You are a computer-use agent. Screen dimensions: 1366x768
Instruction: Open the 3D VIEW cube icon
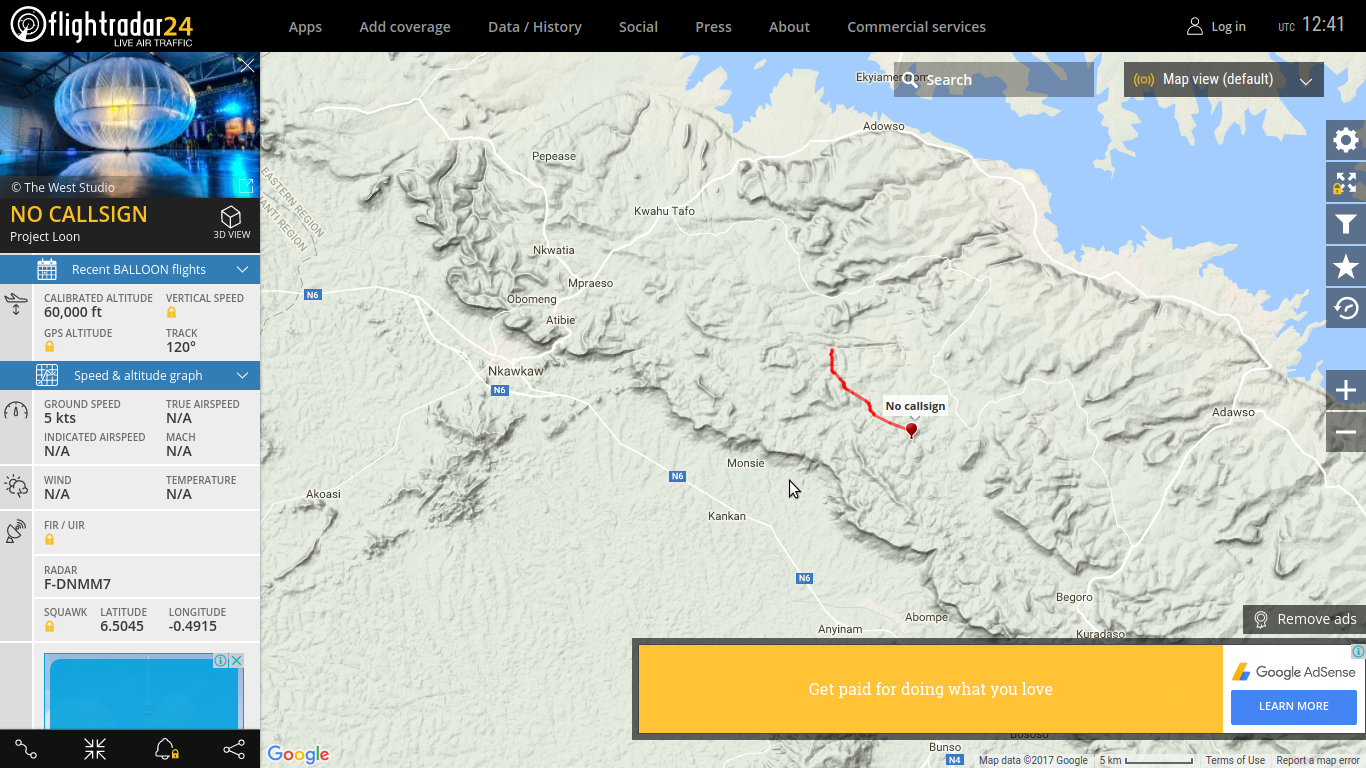tap(231, 222)
